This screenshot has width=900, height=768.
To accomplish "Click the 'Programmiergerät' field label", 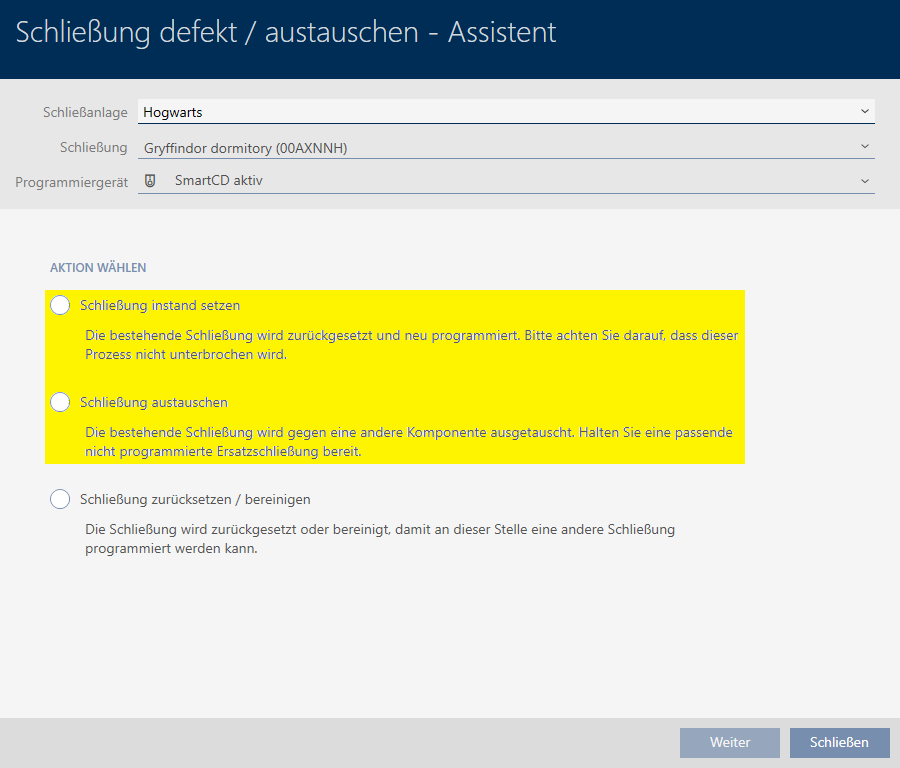I will pyautogui.click(x=71, y=182).
